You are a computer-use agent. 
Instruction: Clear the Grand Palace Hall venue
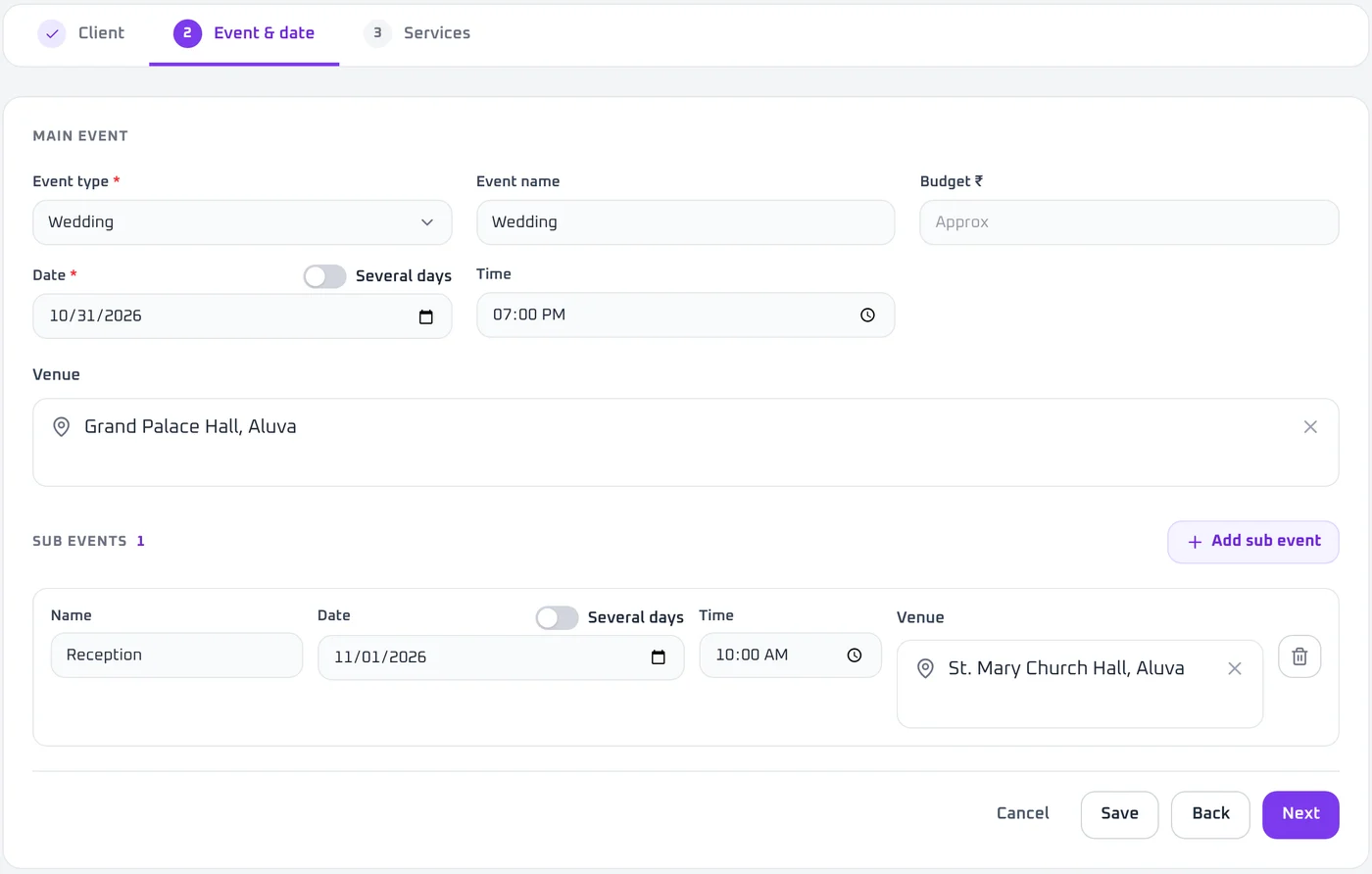[x=1310, y=427]
